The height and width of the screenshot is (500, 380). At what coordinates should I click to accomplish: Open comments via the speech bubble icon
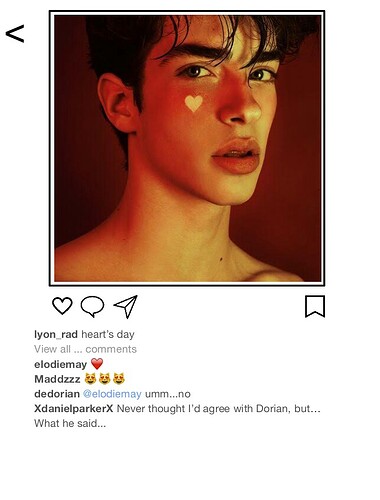click(x=92, y=306)
